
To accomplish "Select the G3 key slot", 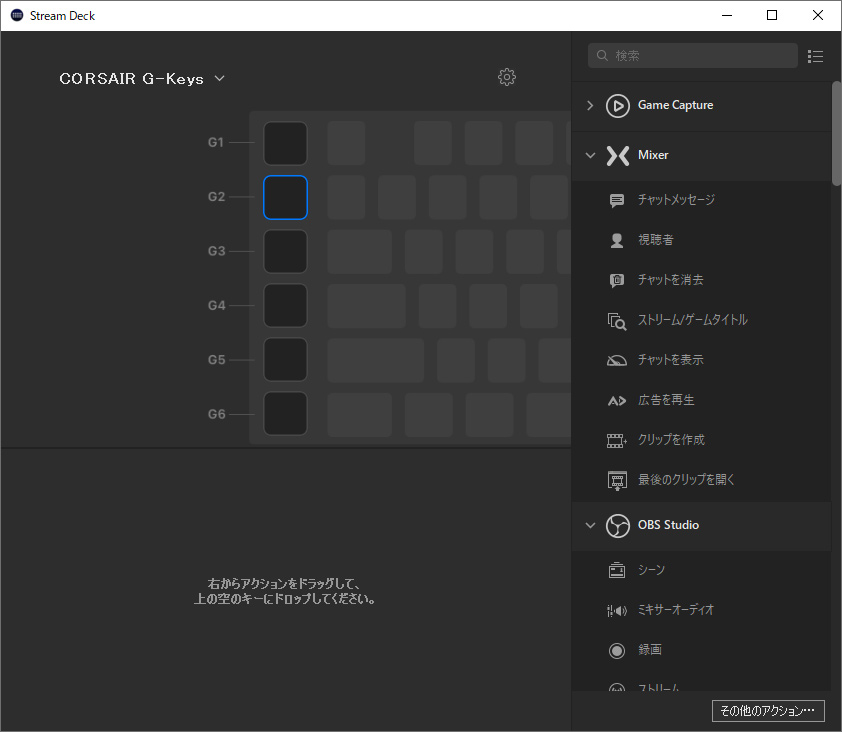I will [x=285, y=252].
